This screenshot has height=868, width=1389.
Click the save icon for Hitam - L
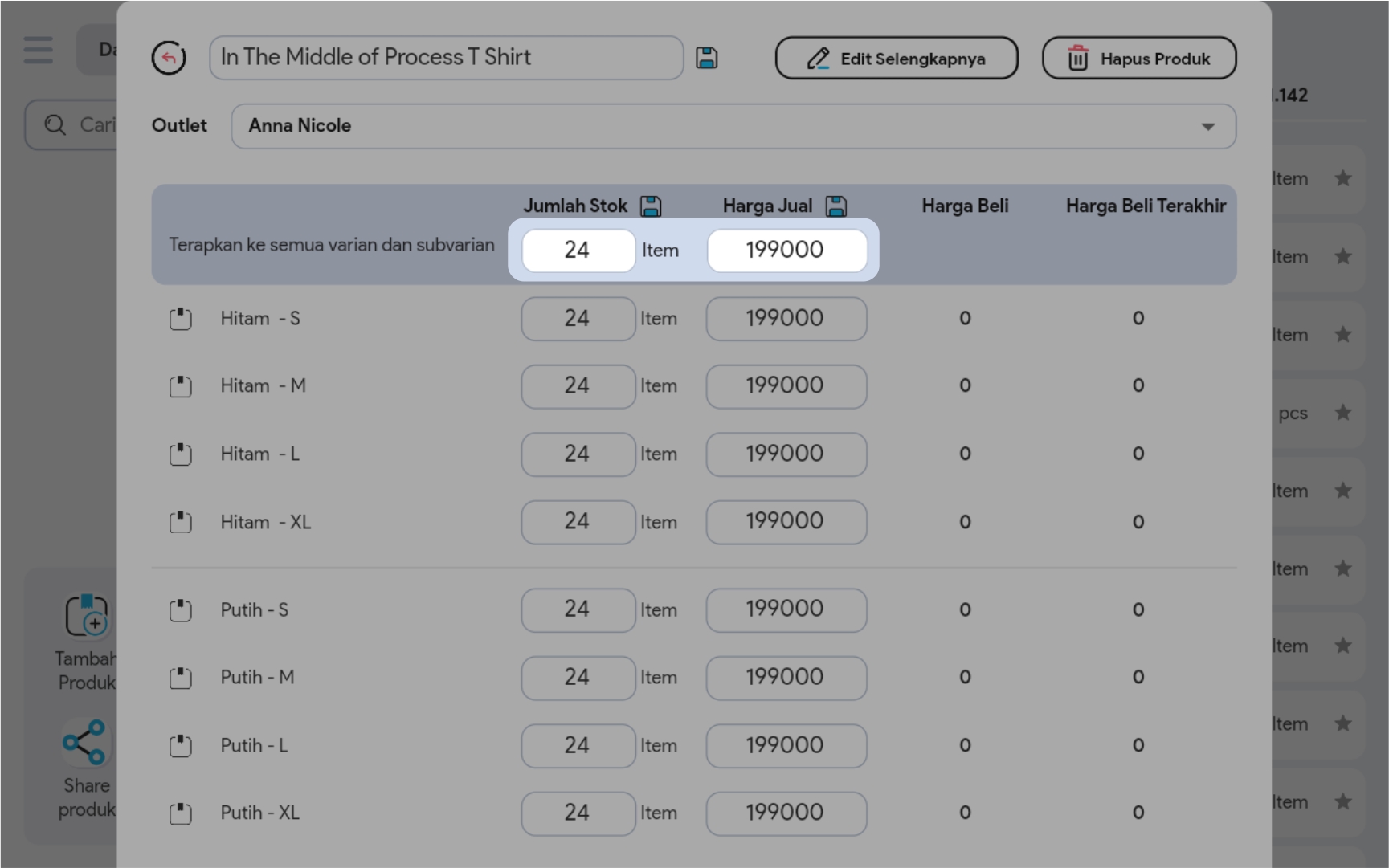coord(181,454)
